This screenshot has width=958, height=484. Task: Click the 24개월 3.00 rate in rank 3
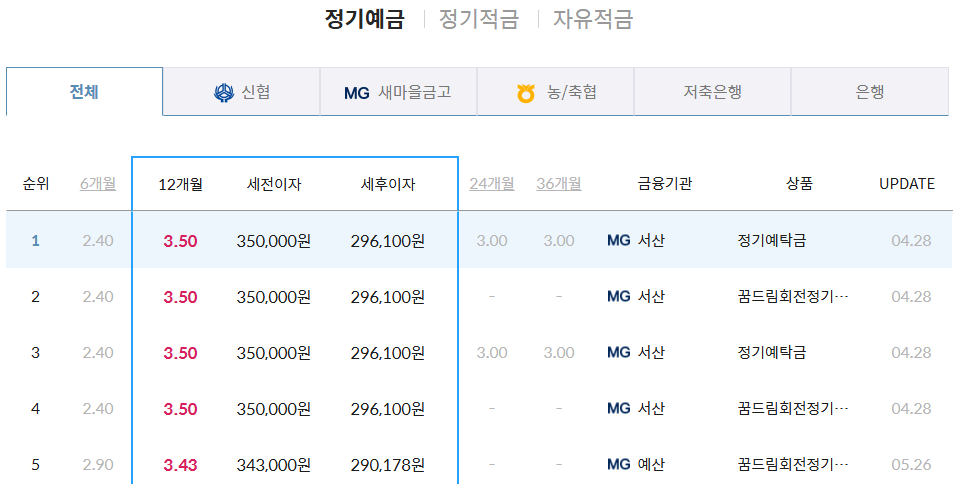point(492,353)
